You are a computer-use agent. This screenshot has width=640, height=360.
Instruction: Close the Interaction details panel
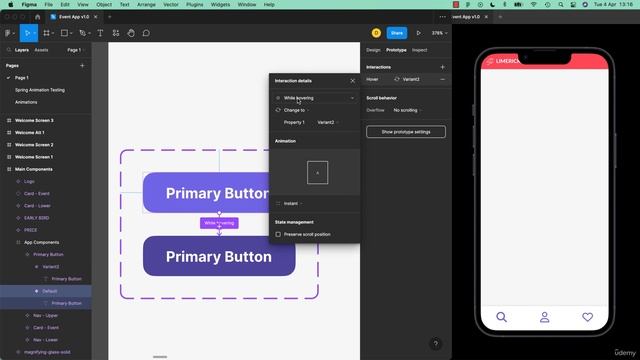[353, 81]
